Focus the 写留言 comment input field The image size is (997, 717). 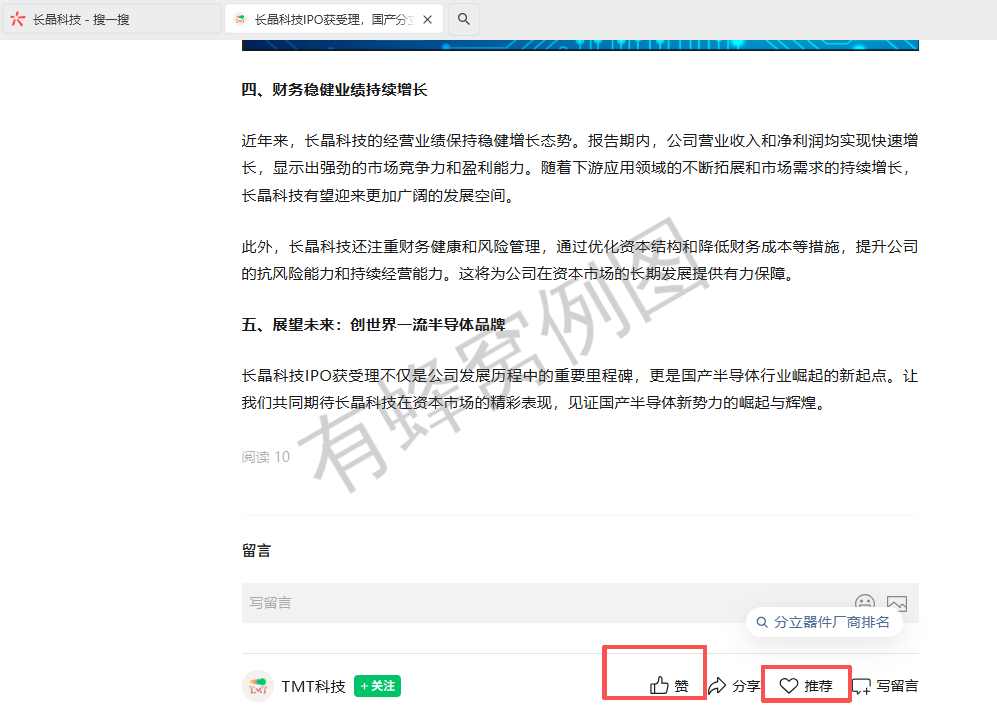pos(580,603)
